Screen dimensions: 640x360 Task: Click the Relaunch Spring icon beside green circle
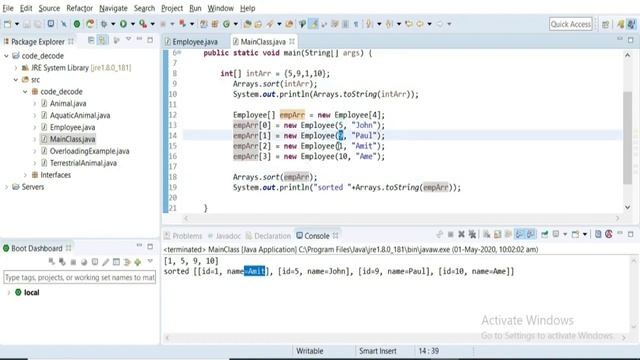90,24
